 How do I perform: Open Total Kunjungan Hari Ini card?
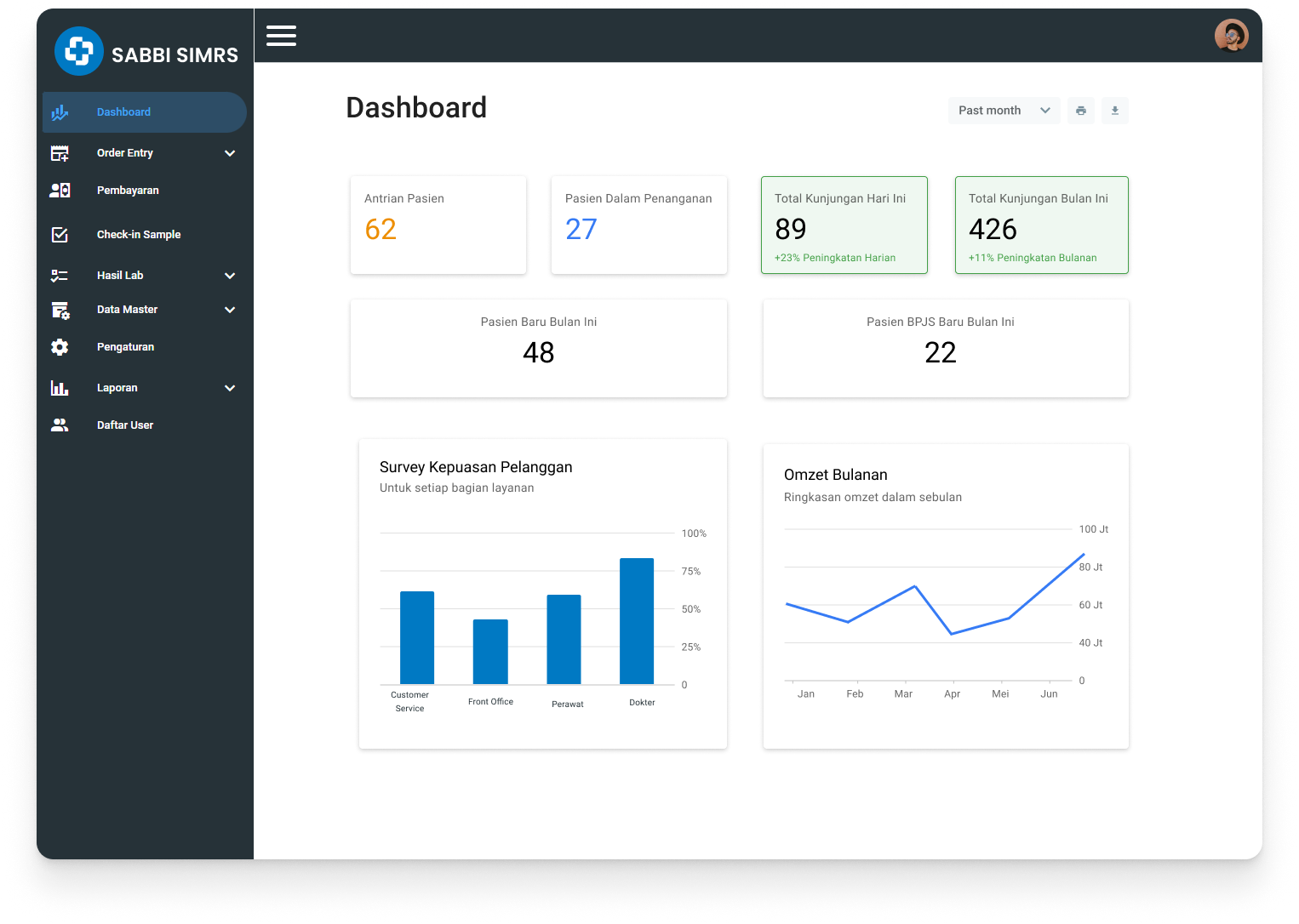coord(844,225)
